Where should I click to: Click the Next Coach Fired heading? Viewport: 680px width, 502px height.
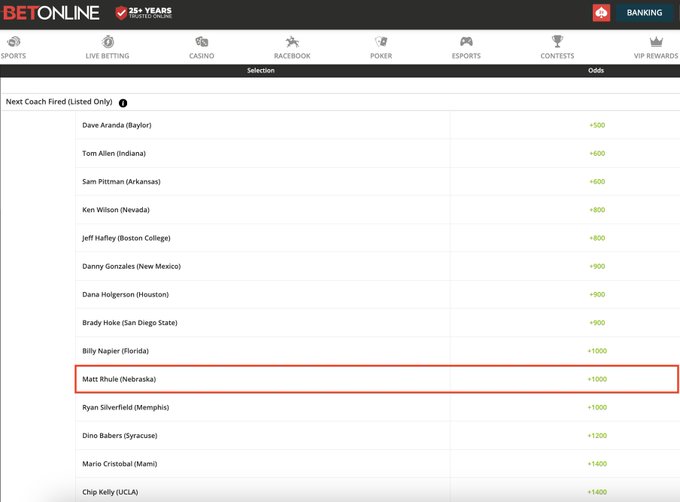tap(59, 102)
